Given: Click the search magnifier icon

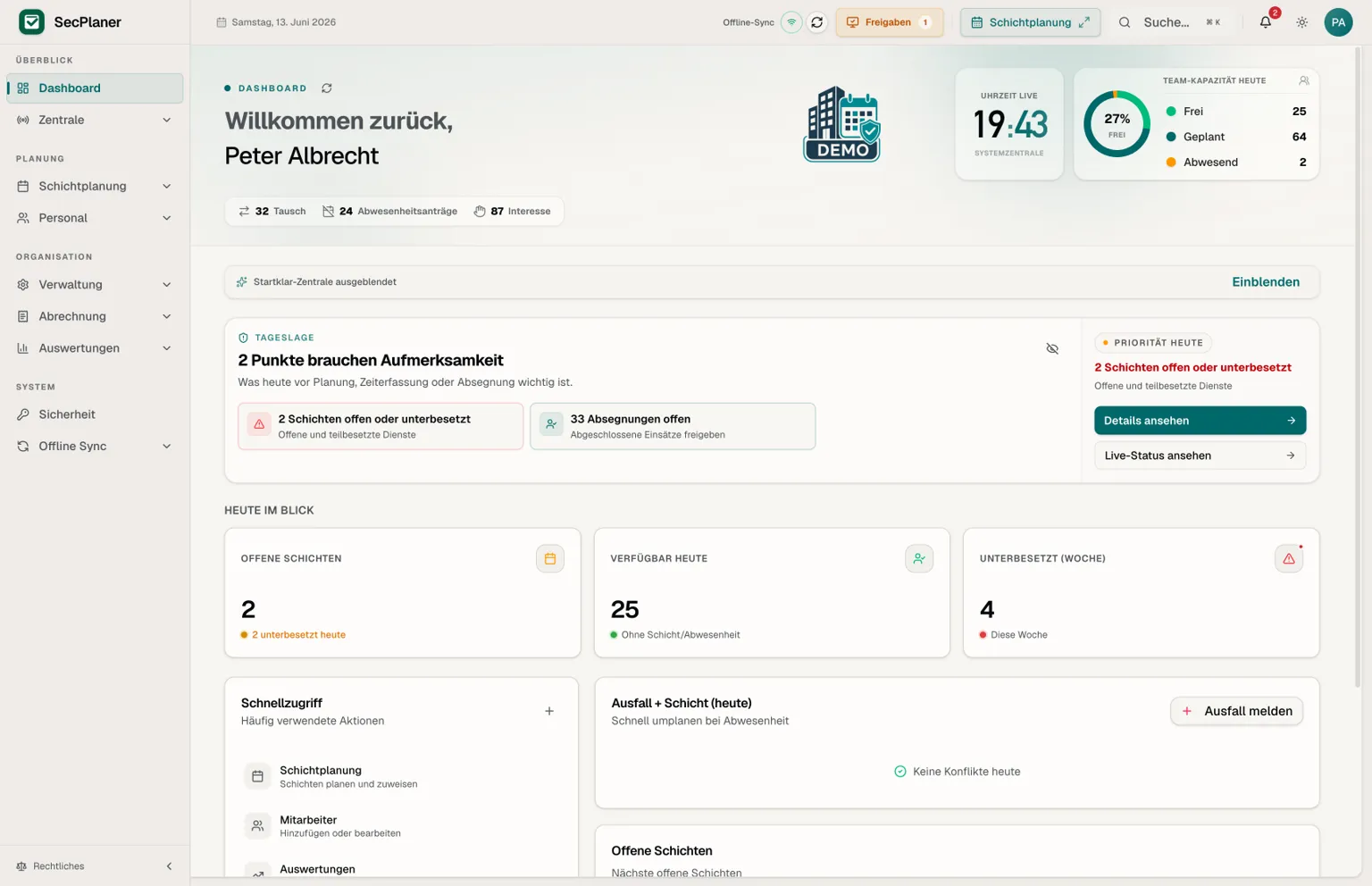Looking at the screenshot, I should point(1125,22).
